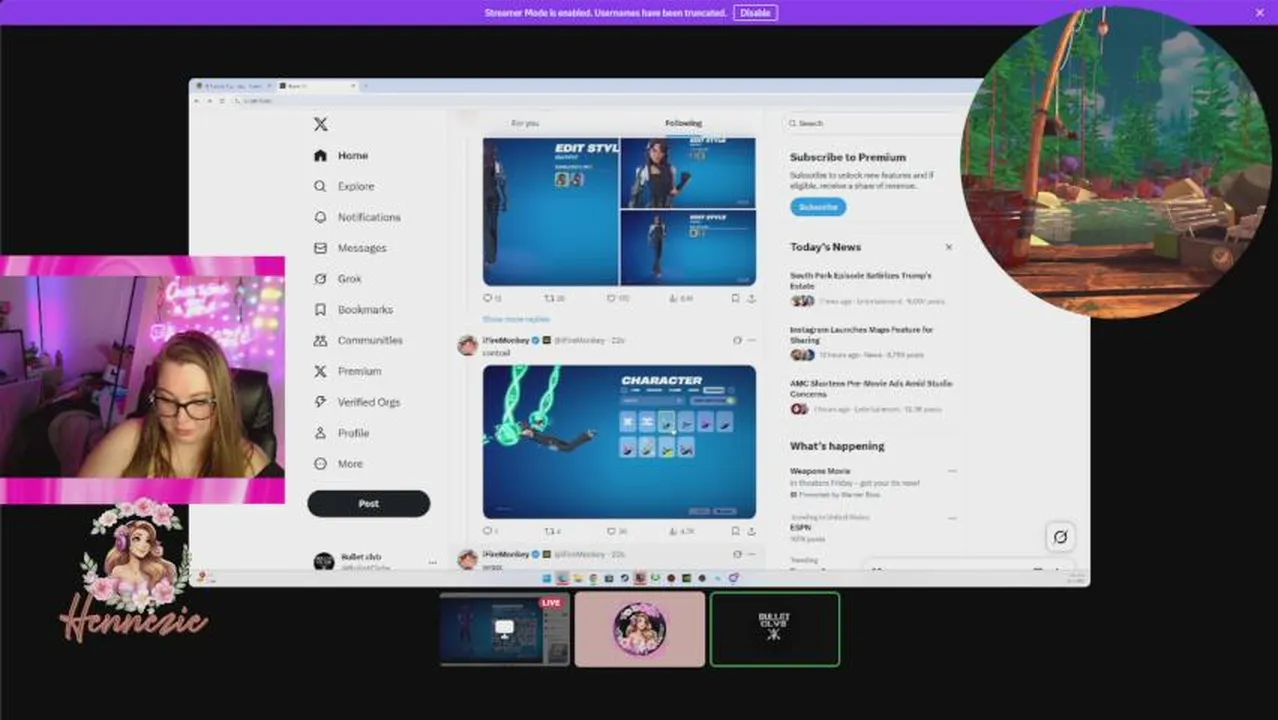This screenshot has width=1278, height=720.
Task: Share the Edit Style post
Action: 751,298
